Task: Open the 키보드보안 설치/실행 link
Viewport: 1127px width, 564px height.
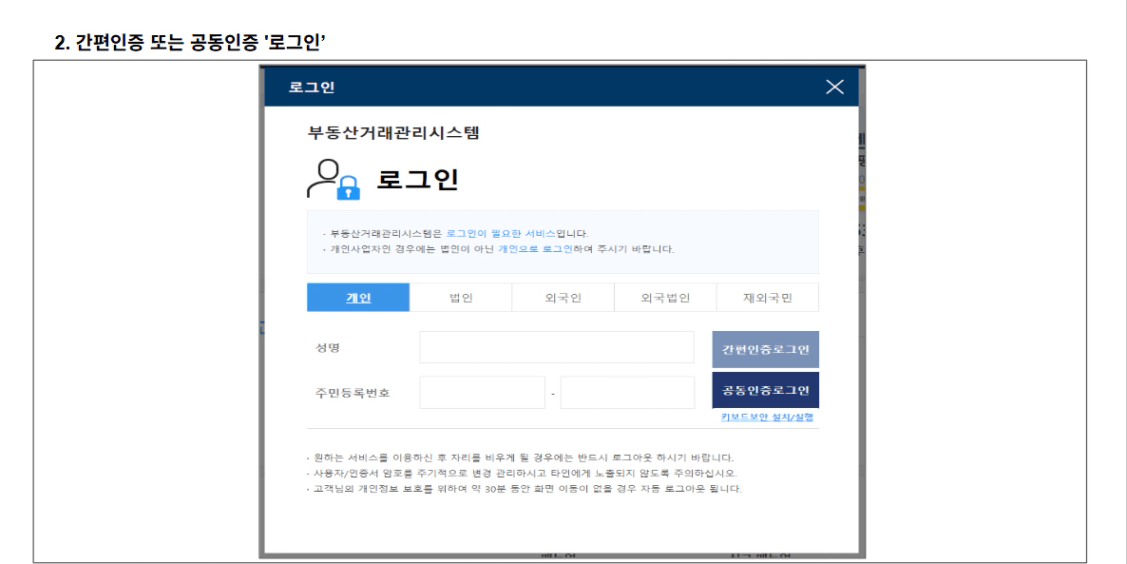Action: click(766, 417)
